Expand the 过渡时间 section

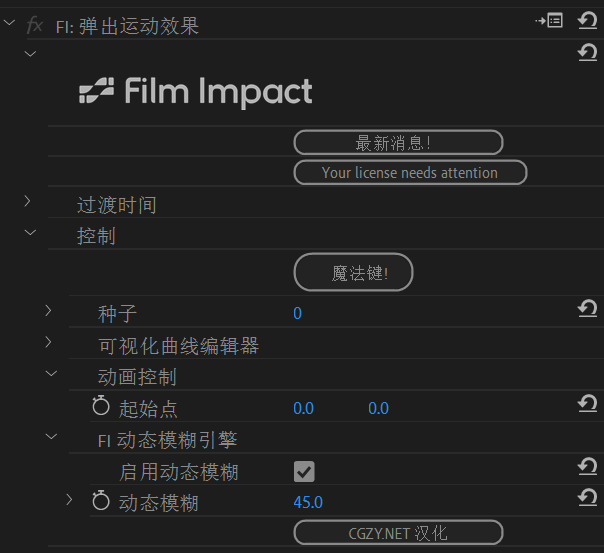pos(29,202)
